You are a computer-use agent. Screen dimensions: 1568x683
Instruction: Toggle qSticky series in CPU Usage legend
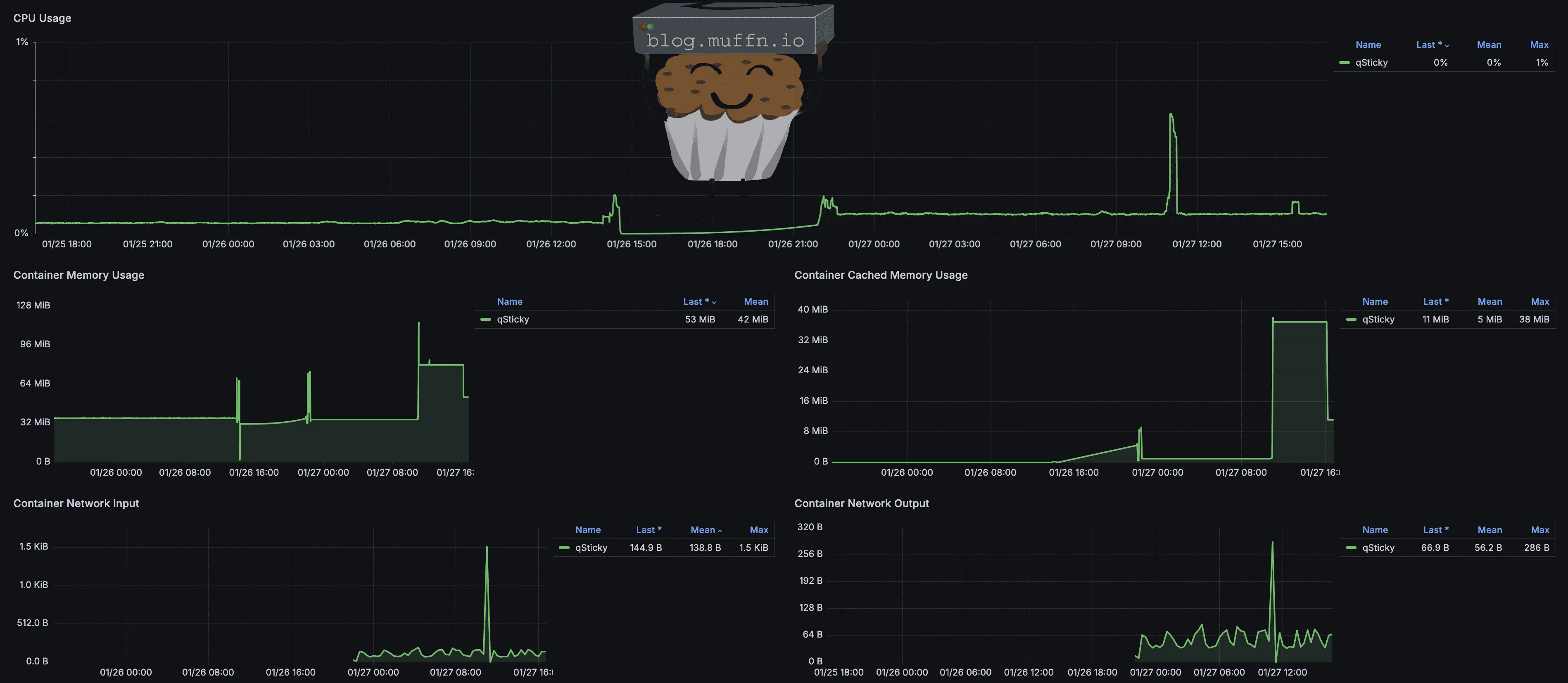tap(1371, 63)
